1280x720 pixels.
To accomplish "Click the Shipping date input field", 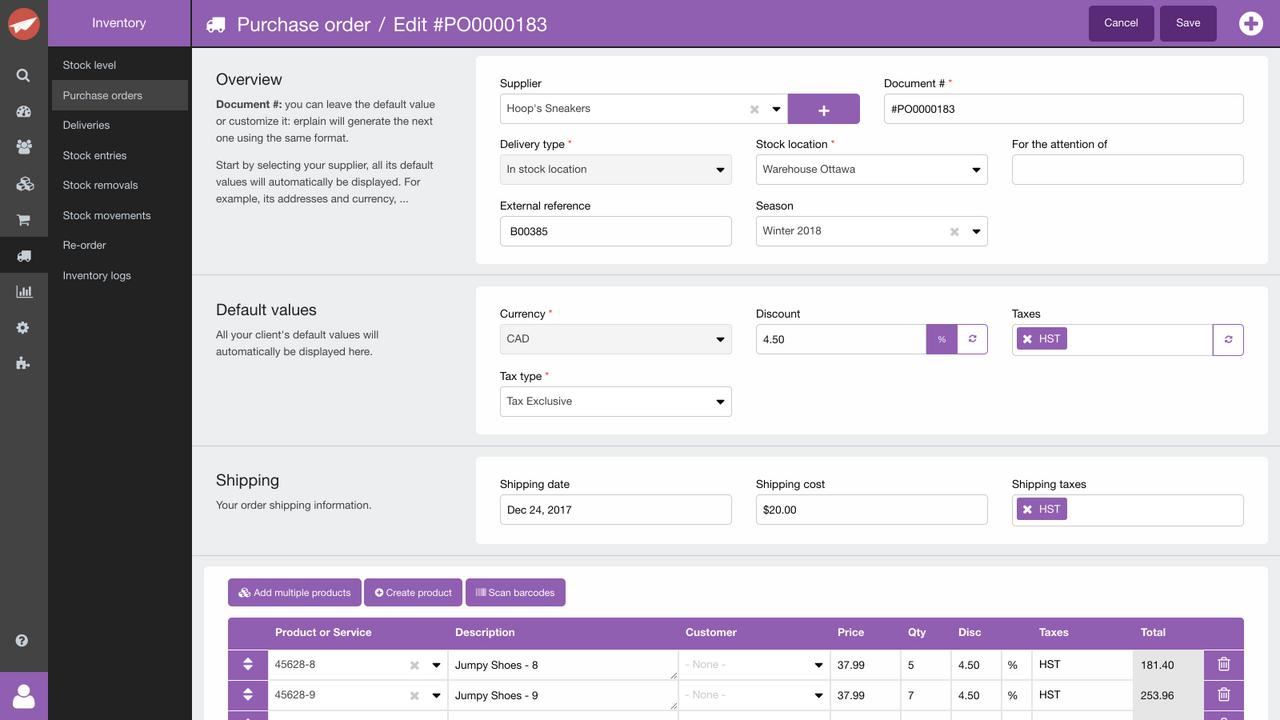I will point(615,510).
